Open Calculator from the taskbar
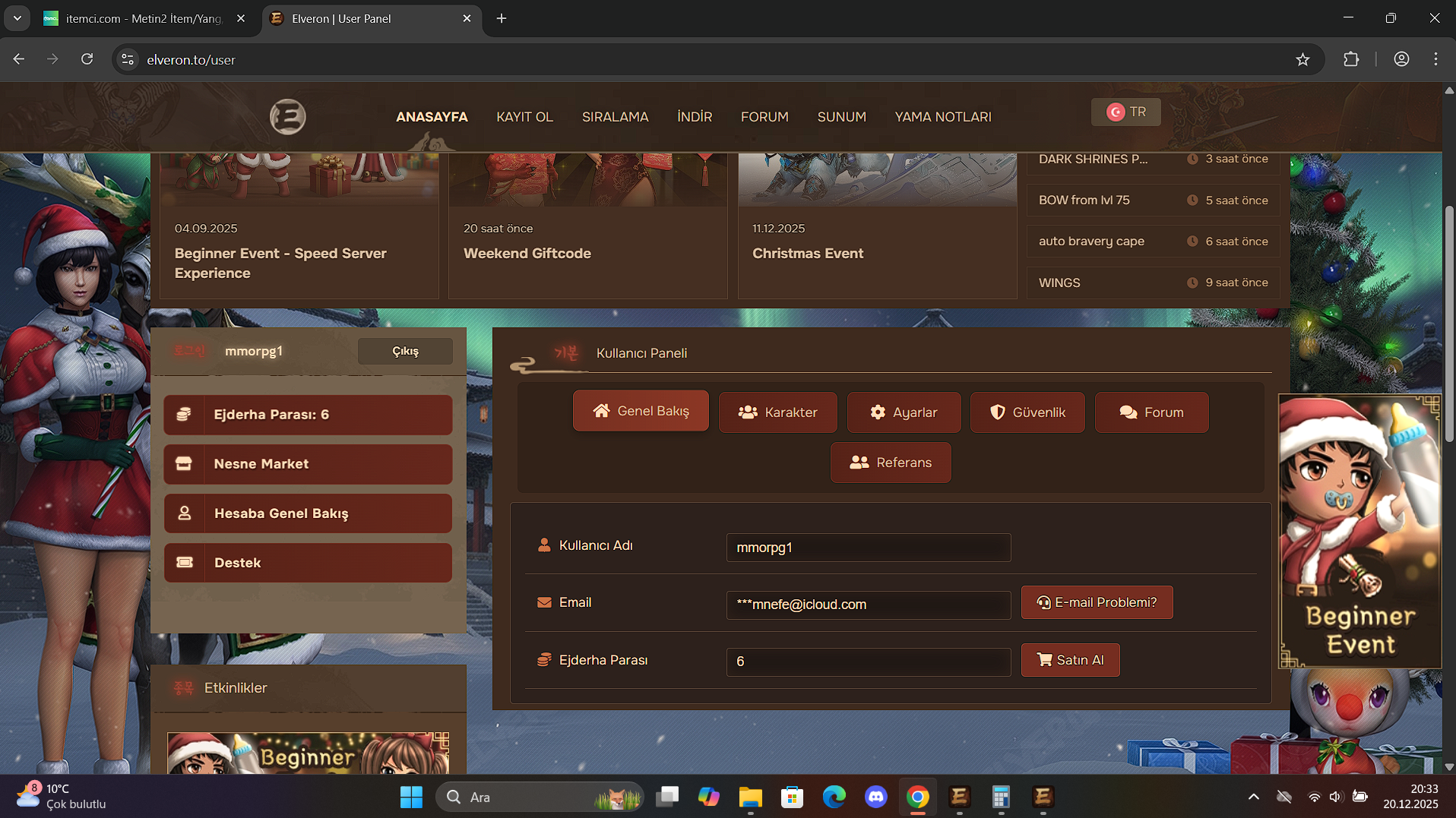1456x818 pixels. tap(1001, 797)
